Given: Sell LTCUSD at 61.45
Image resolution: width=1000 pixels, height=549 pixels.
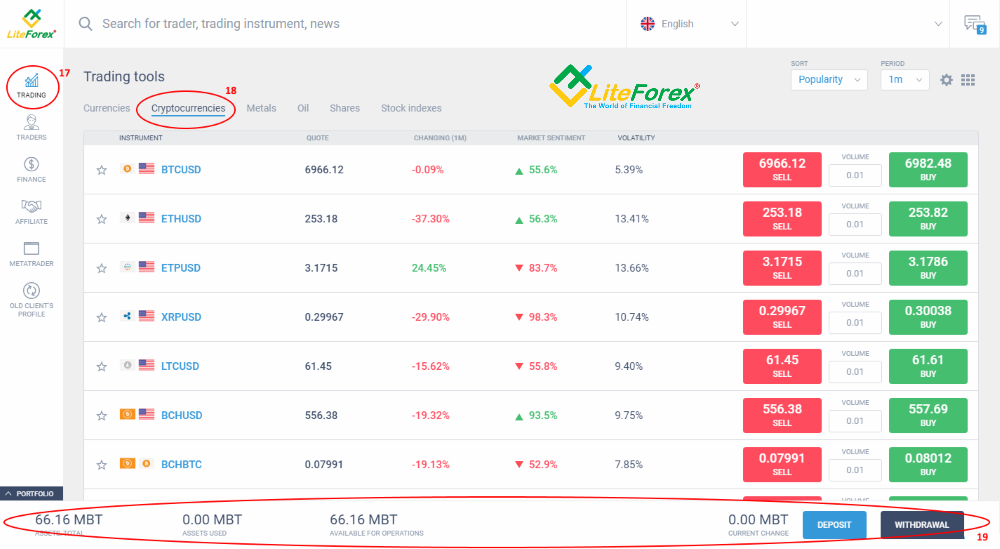Looking at the screenshot, I should (x=782, y=366).
